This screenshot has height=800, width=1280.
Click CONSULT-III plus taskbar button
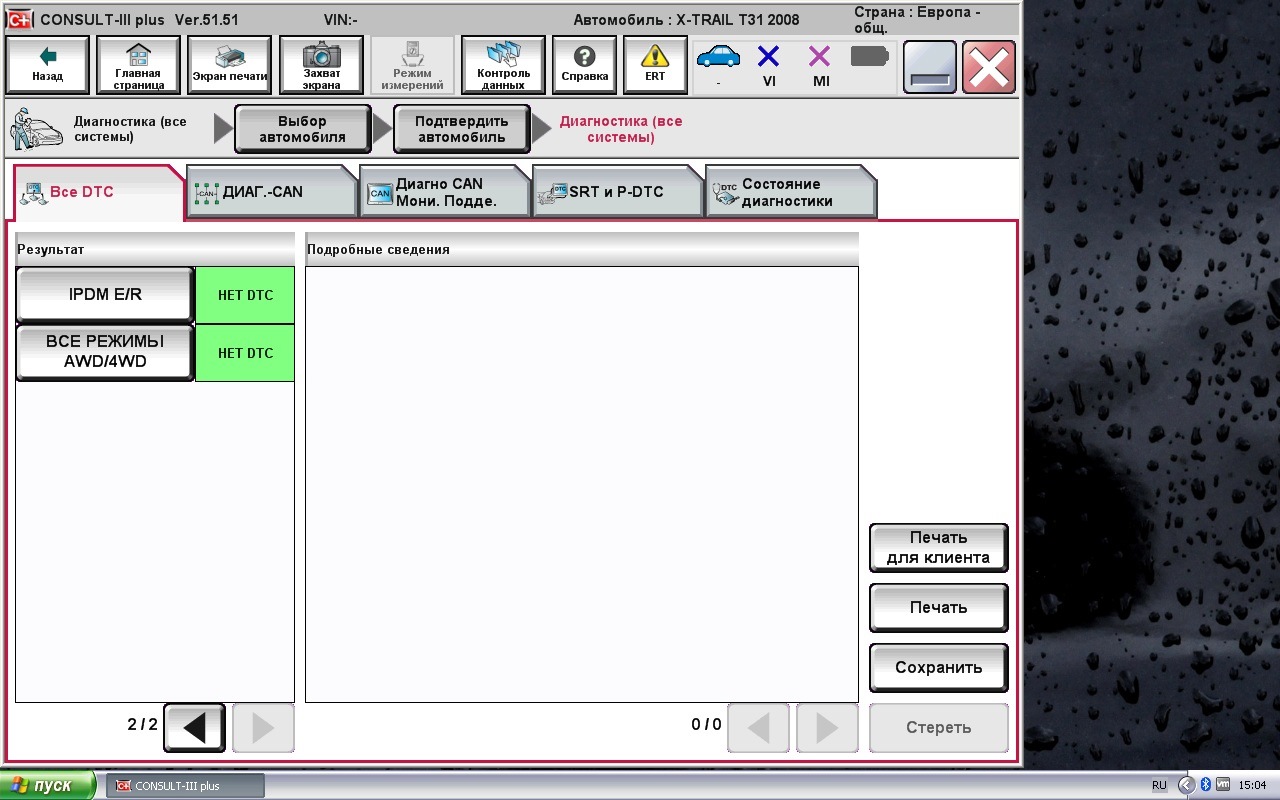[x=185, y=785]
